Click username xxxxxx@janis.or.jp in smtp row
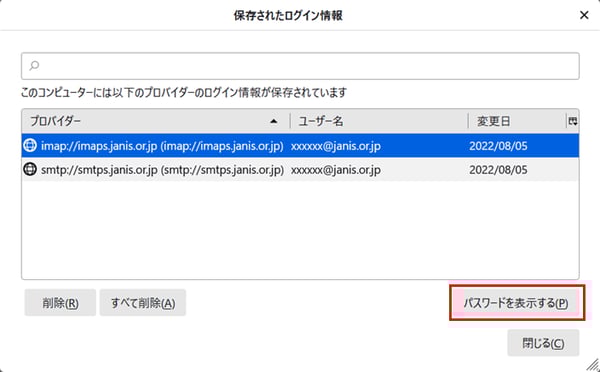 coord(336,170)
